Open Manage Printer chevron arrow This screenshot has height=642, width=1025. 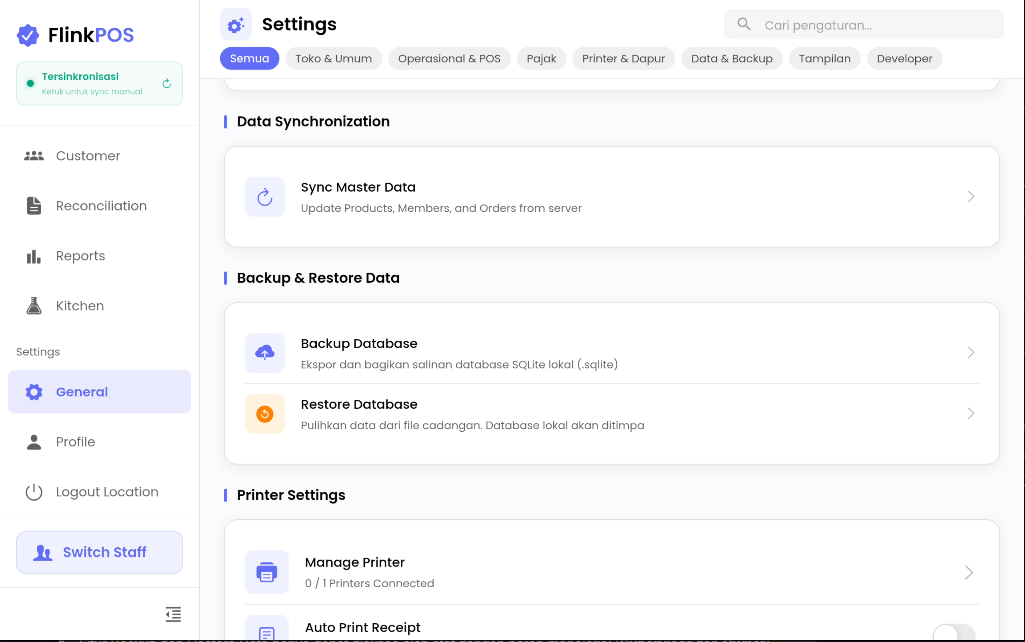click(969, 573)
